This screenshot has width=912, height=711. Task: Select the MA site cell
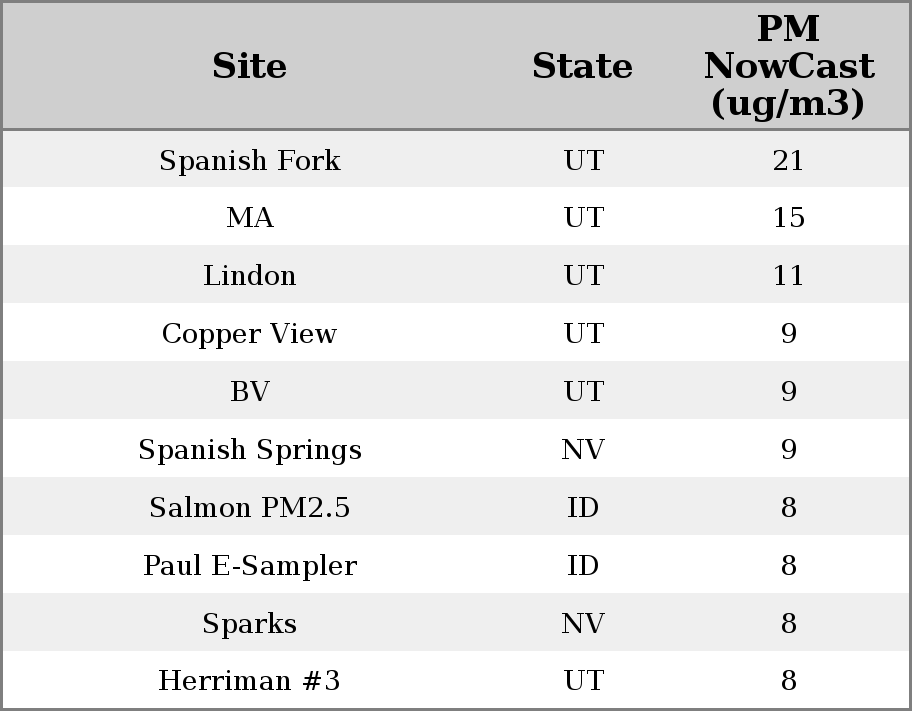pos(249,218)
